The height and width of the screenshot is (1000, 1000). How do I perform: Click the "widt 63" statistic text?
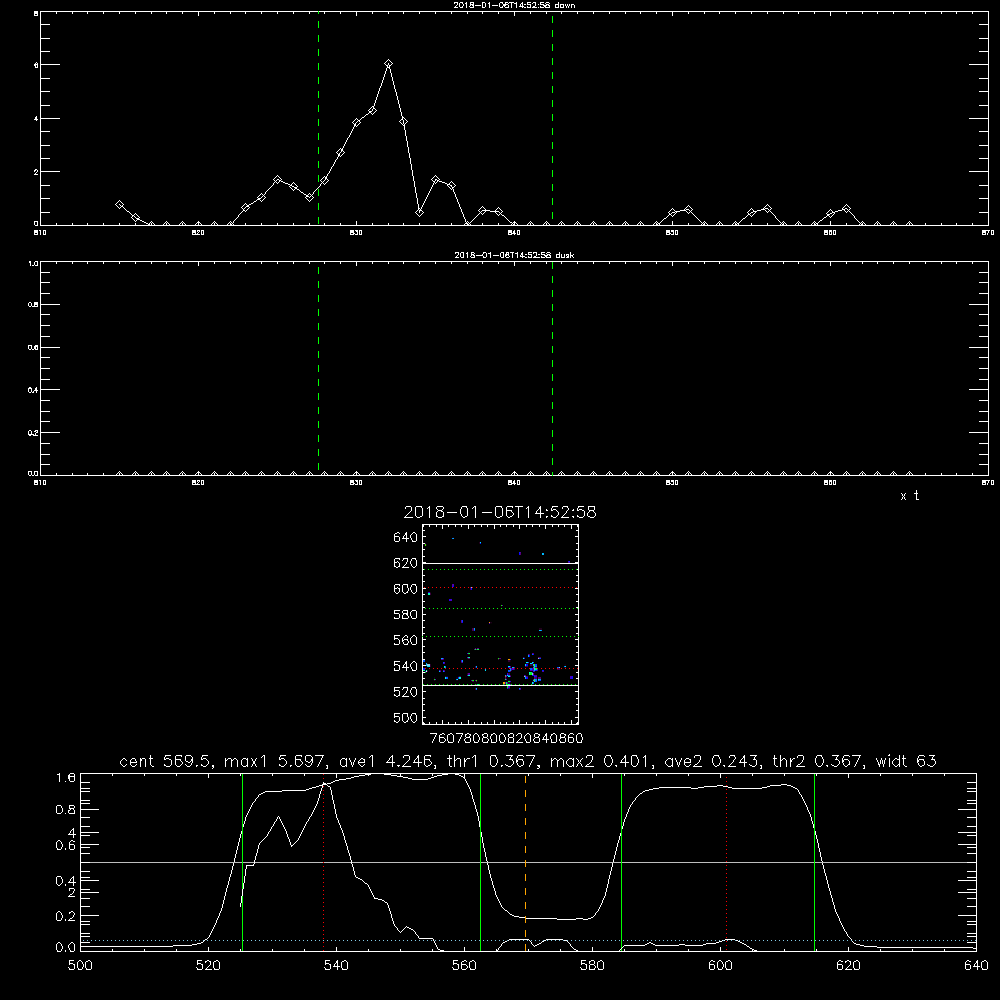(x=906, y=761)
